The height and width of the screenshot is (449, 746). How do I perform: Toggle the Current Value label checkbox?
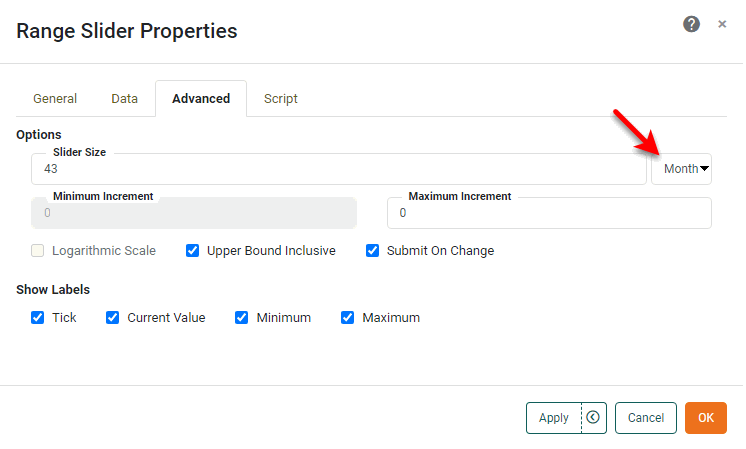pyautogui.click(x=113, y=318)
